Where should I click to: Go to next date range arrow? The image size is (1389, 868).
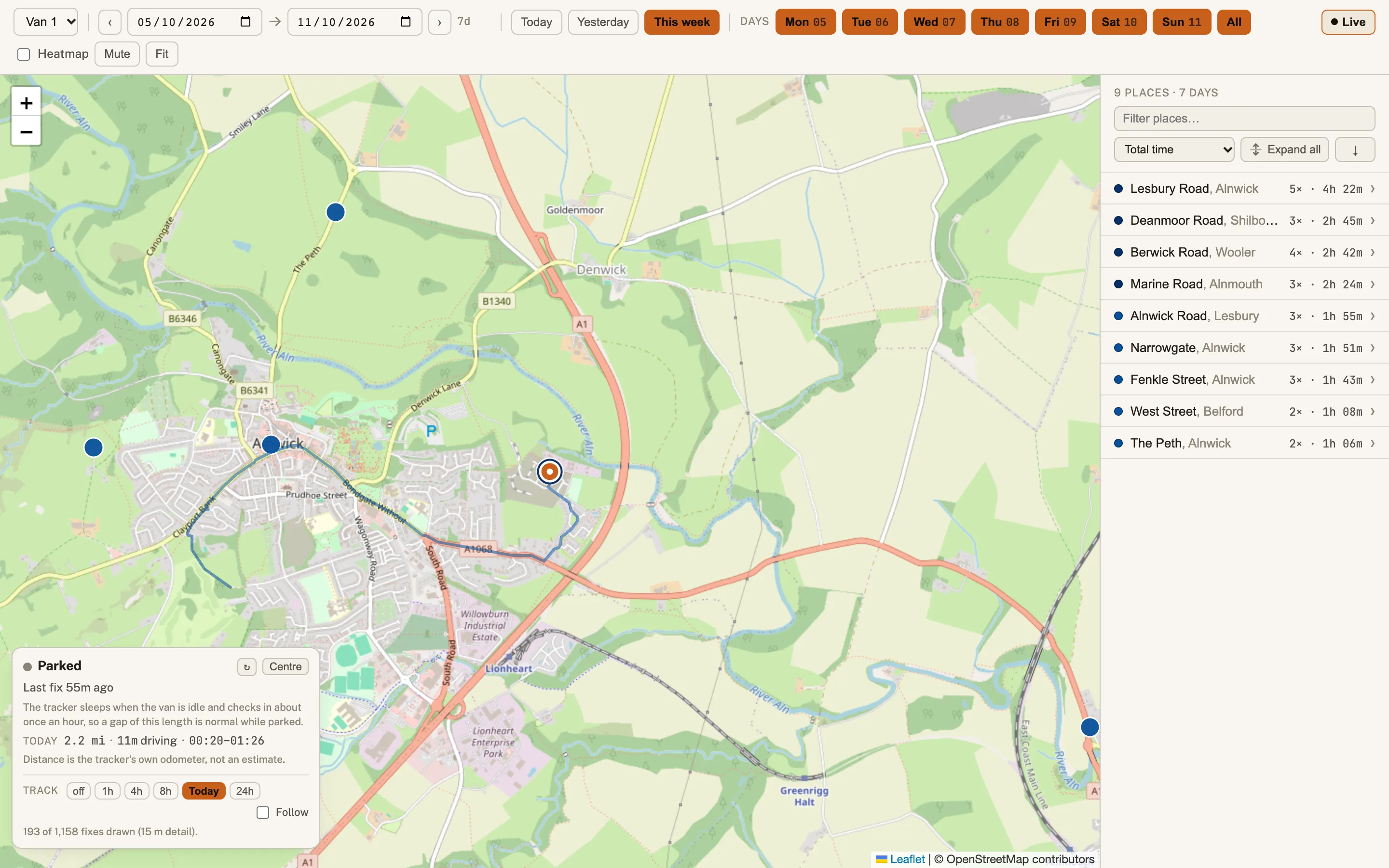(x=440, y=22)
